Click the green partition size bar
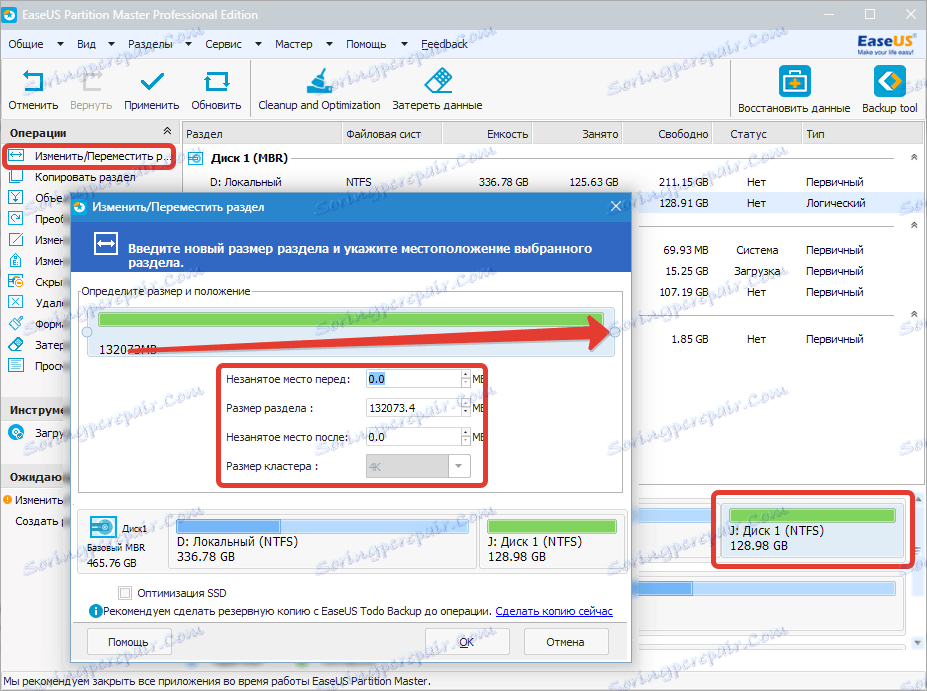 [x=351, y=320]
